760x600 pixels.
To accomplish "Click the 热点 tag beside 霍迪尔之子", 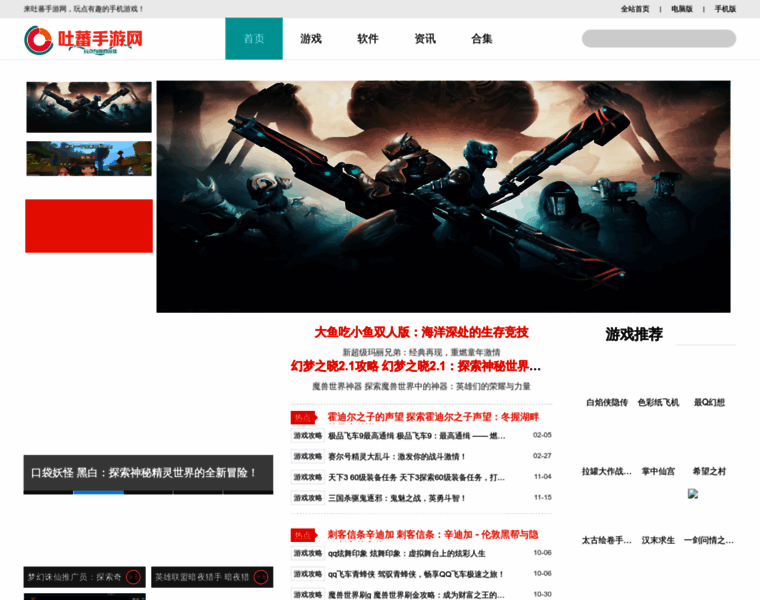I will [303, 417].
